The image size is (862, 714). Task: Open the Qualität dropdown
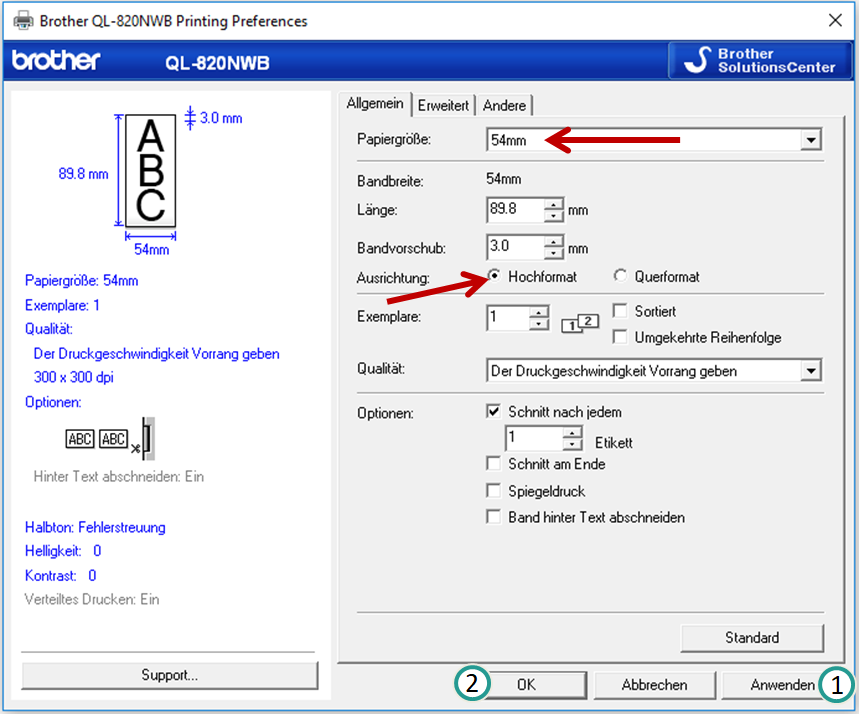tap(811, 371)
